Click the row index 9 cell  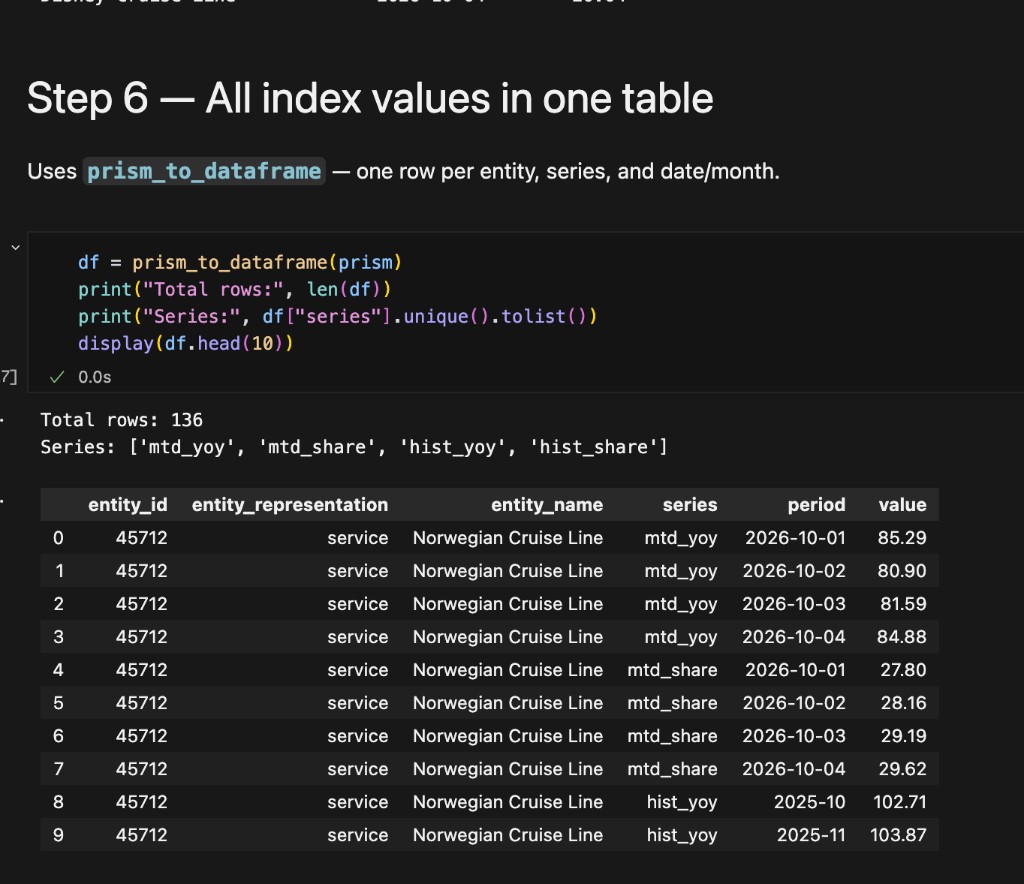[58, 835]
